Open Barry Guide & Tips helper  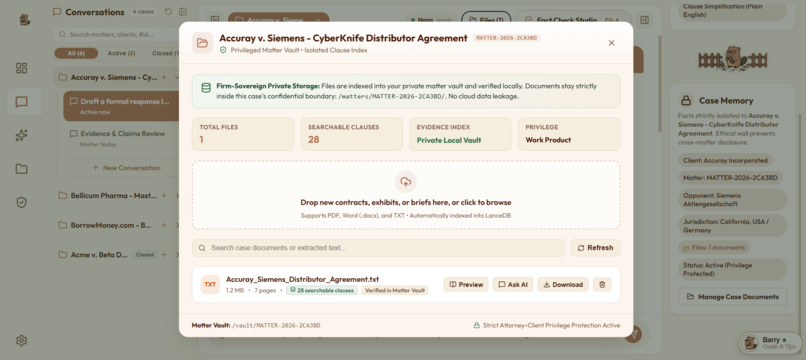coord(770,343)
